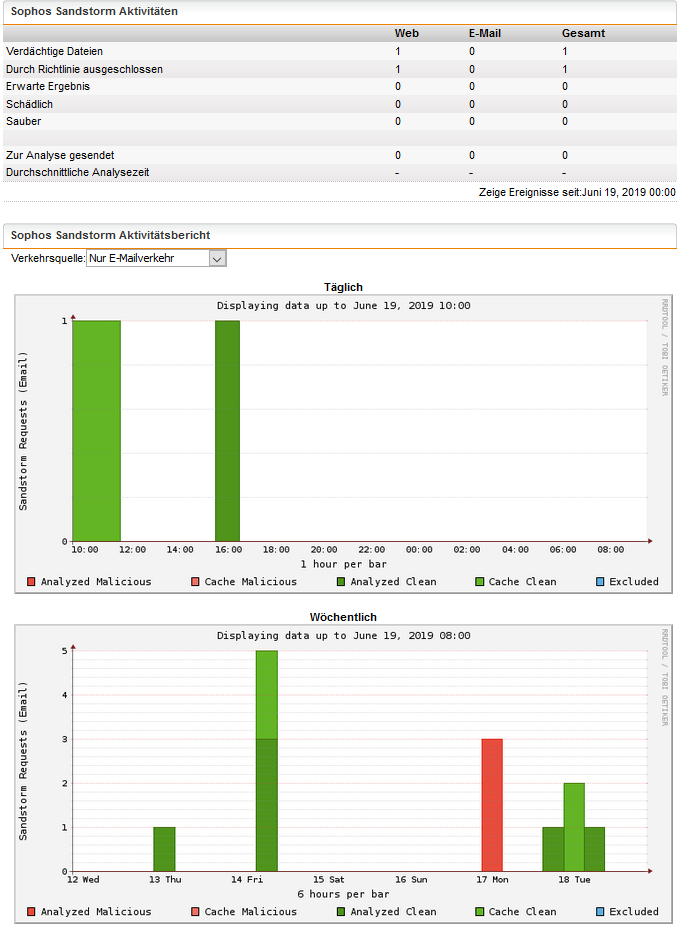Click the Gesamt value for Zur Analyse gesendet

coord(565,155)
